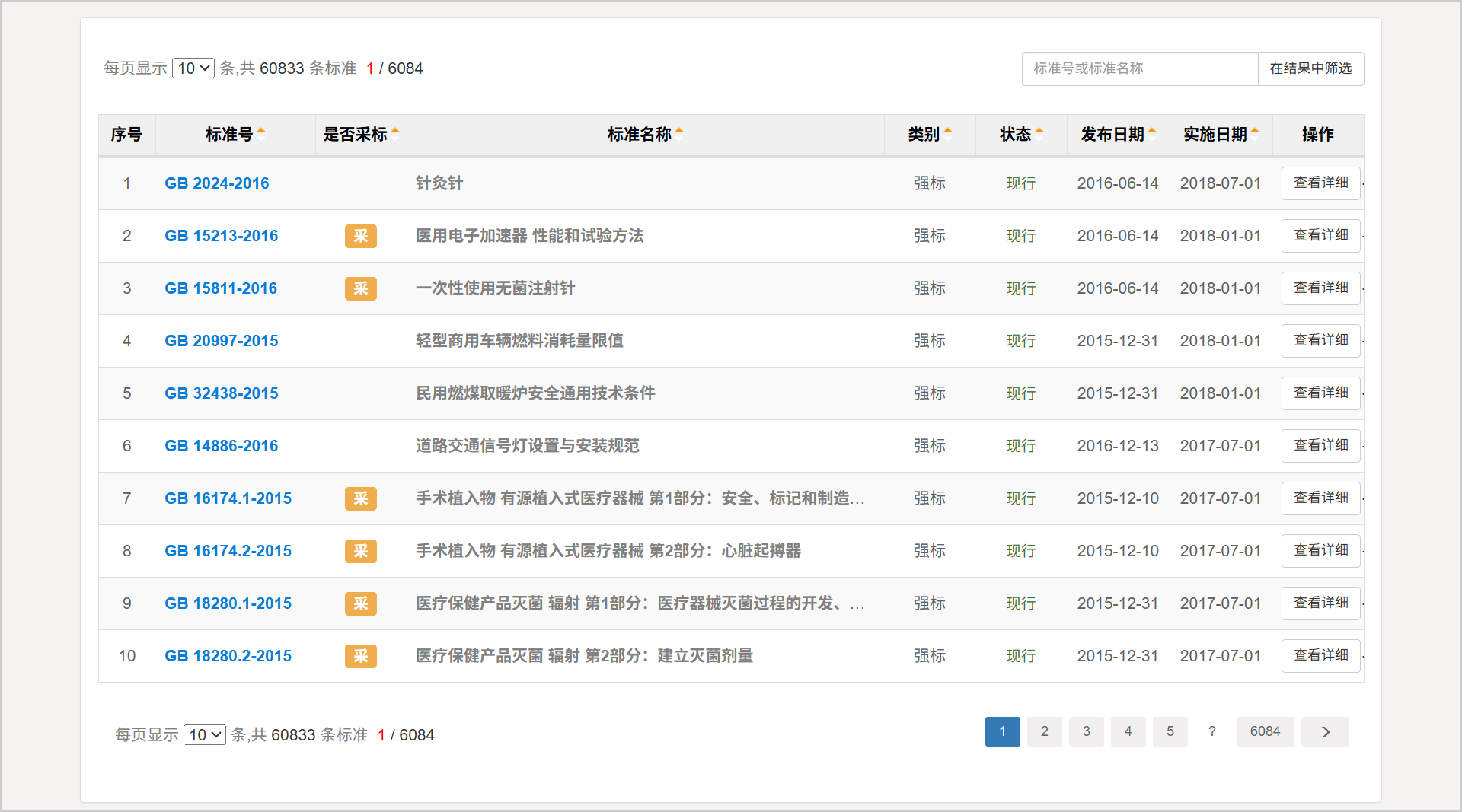Open GB 20997-2015 standard details link

pos(222,341)
